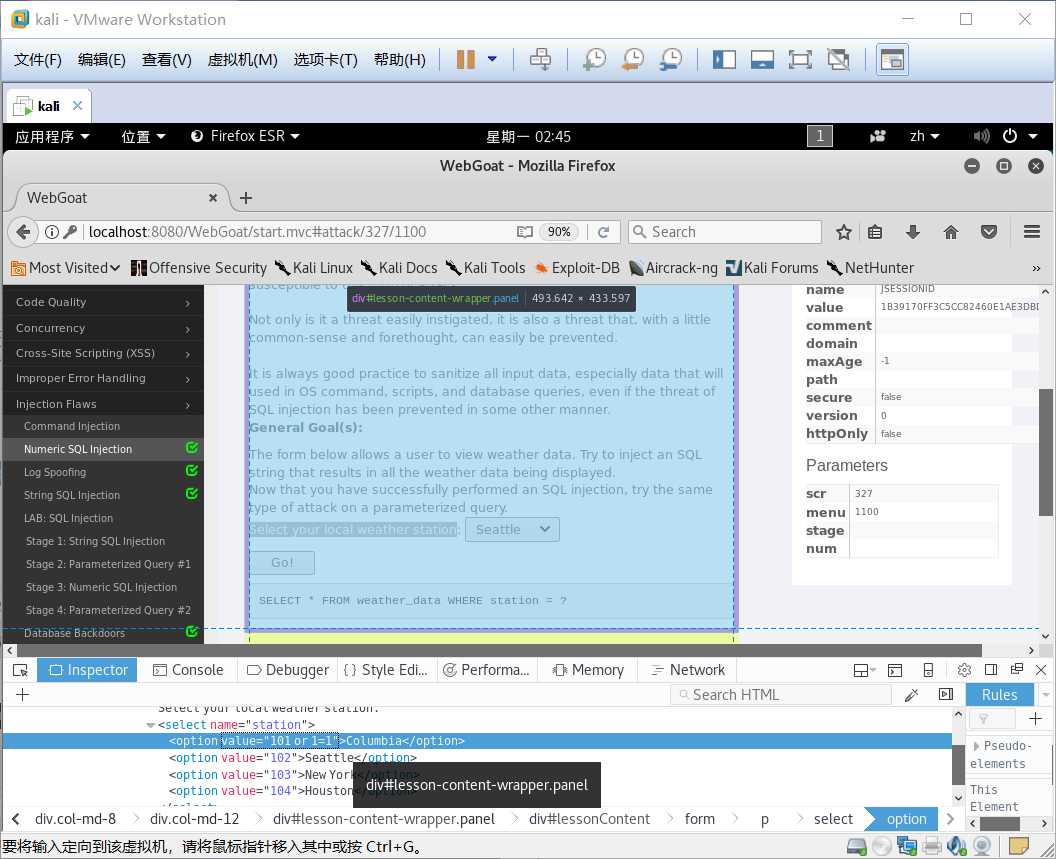The width and height of the screenshot is (1056, 859).
Task: Click the Search HTML field
Action: tap(781, 695)
